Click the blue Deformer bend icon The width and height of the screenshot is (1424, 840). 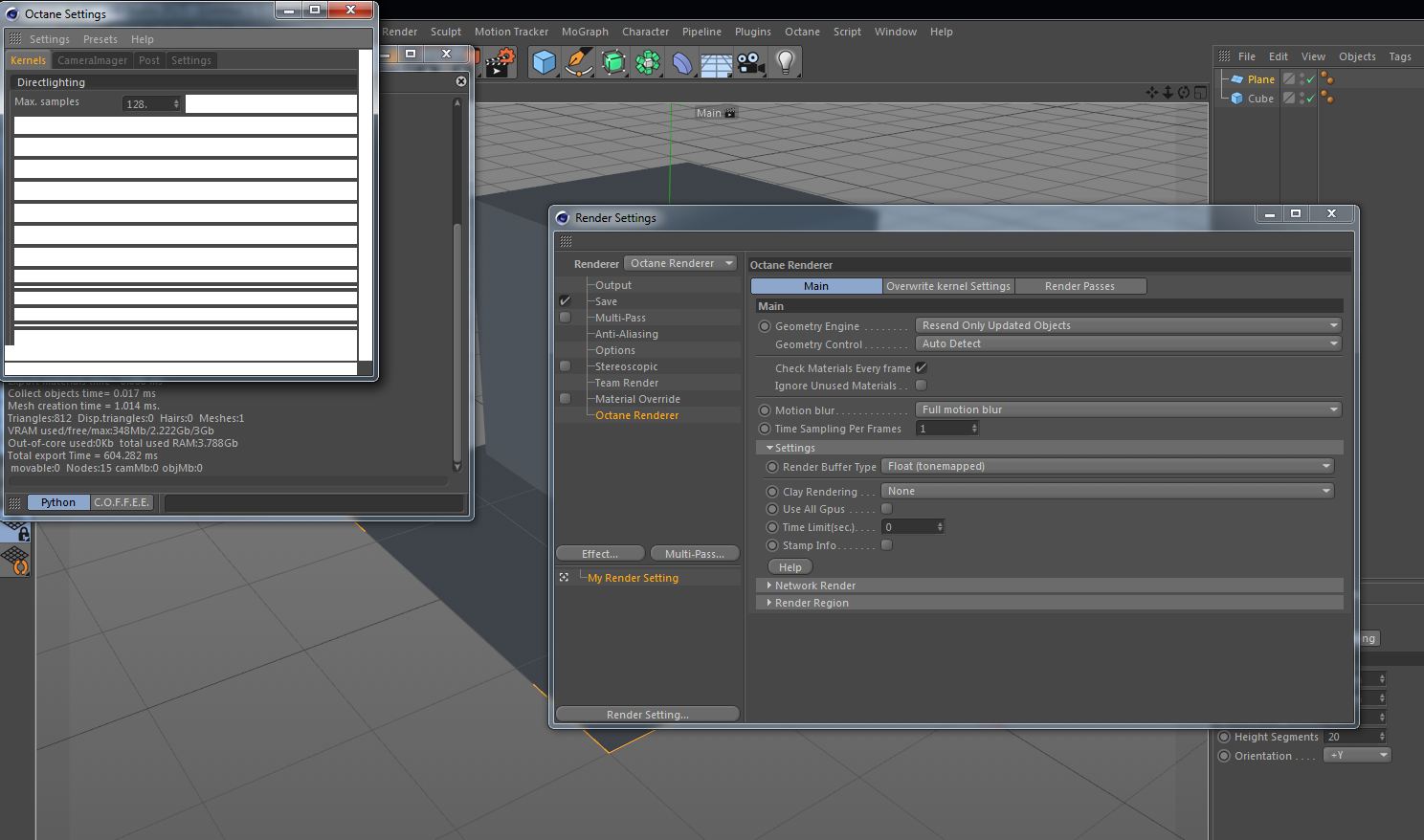tap(682, 63)
